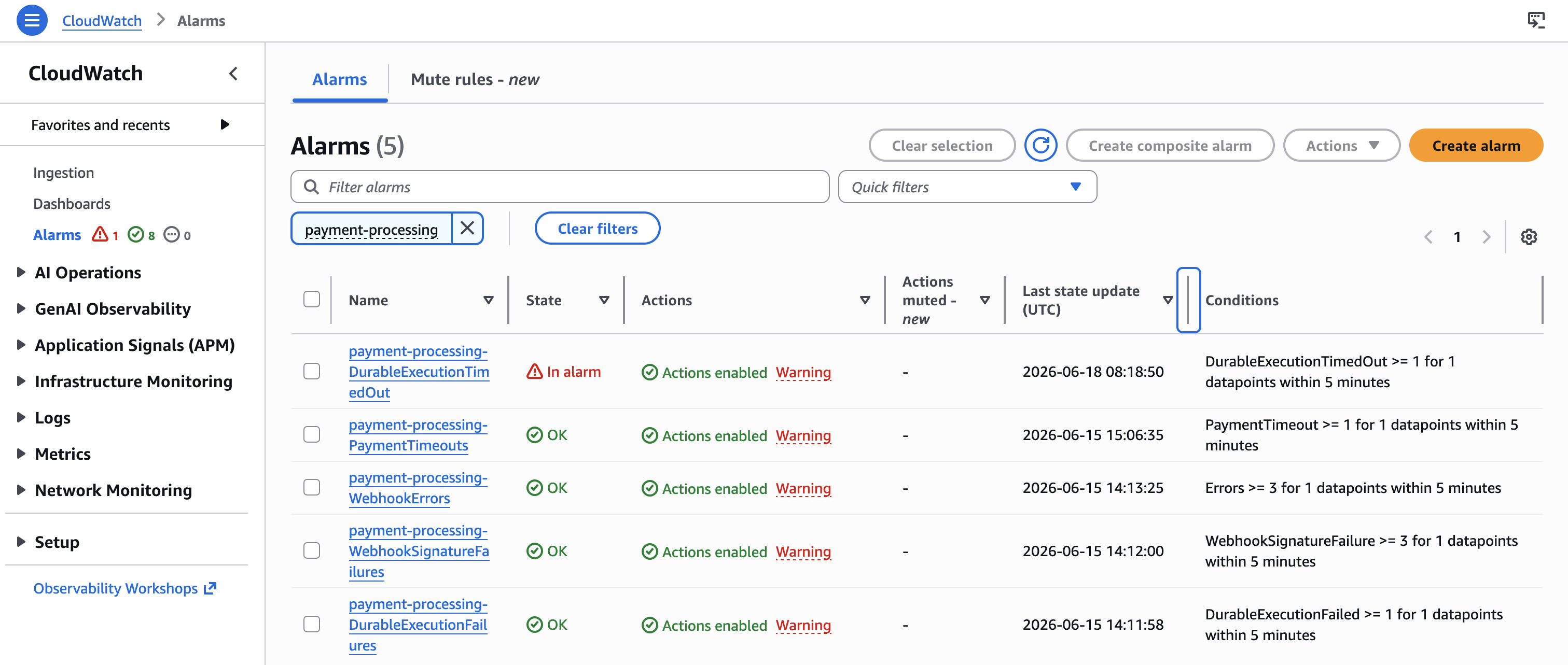
Task: Open the payment-processing-PaymentTimeouts alarm link
Action: pyautogui.click(x=418, y=434)
